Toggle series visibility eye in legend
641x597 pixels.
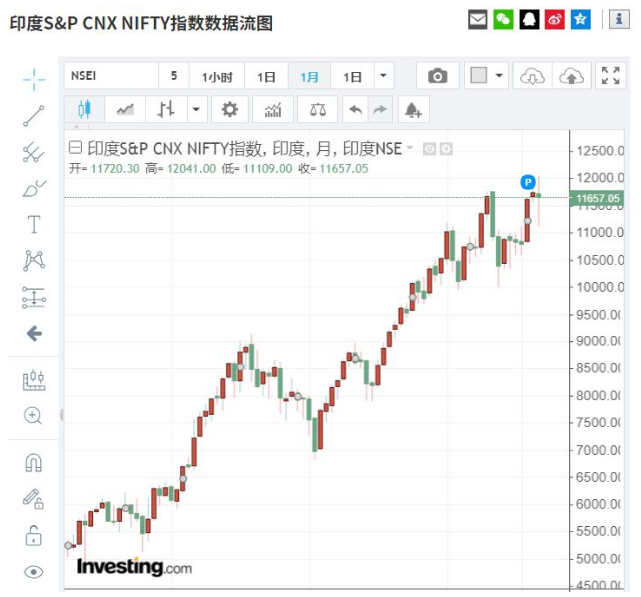point(429,149)
